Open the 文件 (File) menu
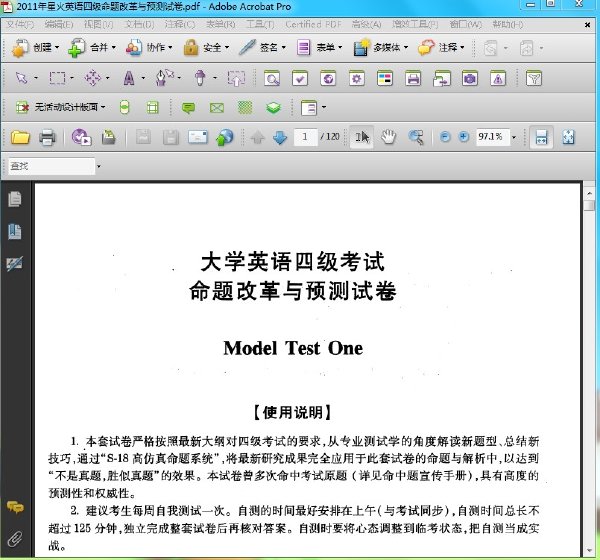 pyautogui.click(x=20, y=24)
